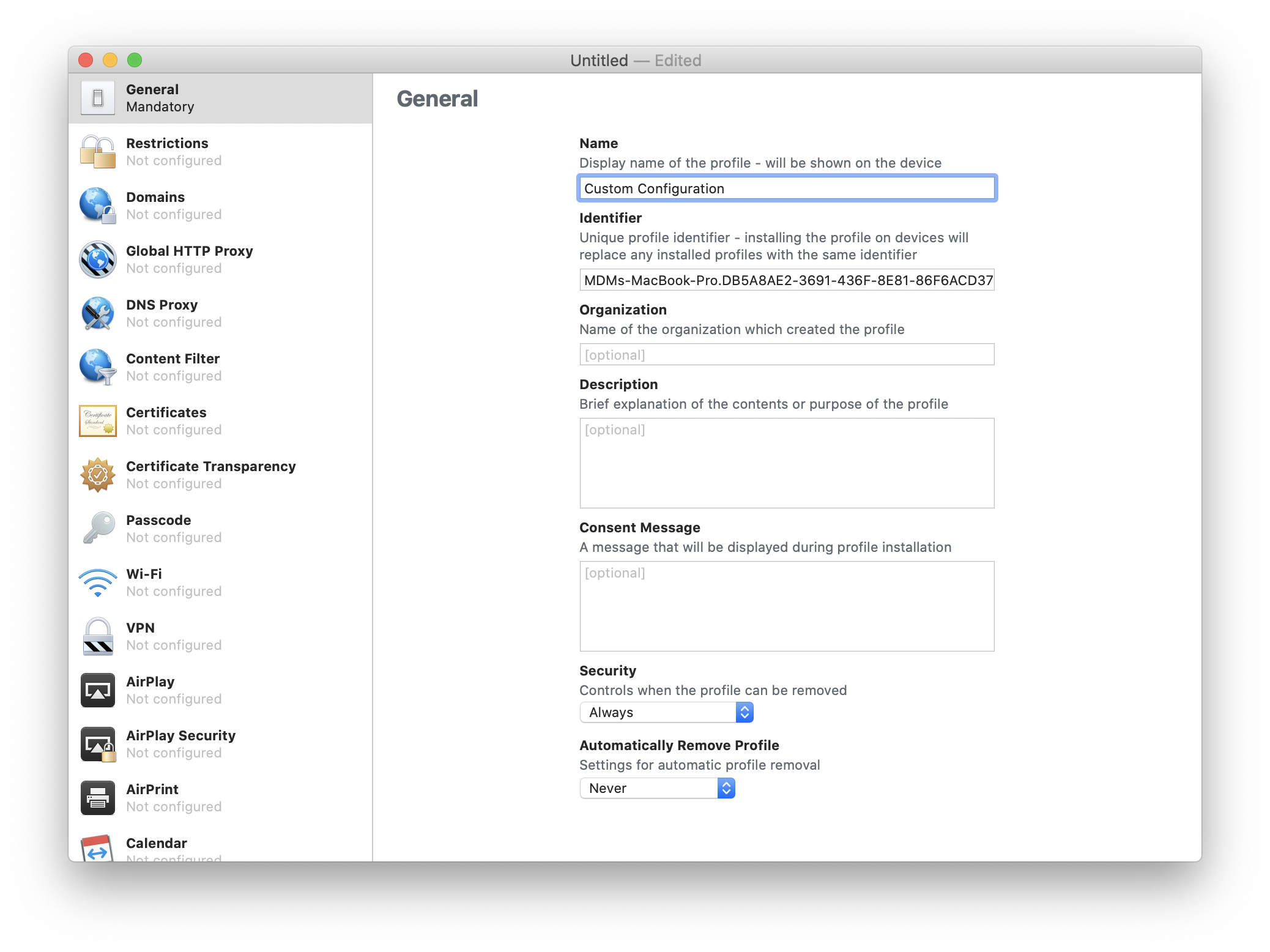Expand the Security removal dropdown showing Always
The width and height of the screenshot is (1270, 952).
666,712
